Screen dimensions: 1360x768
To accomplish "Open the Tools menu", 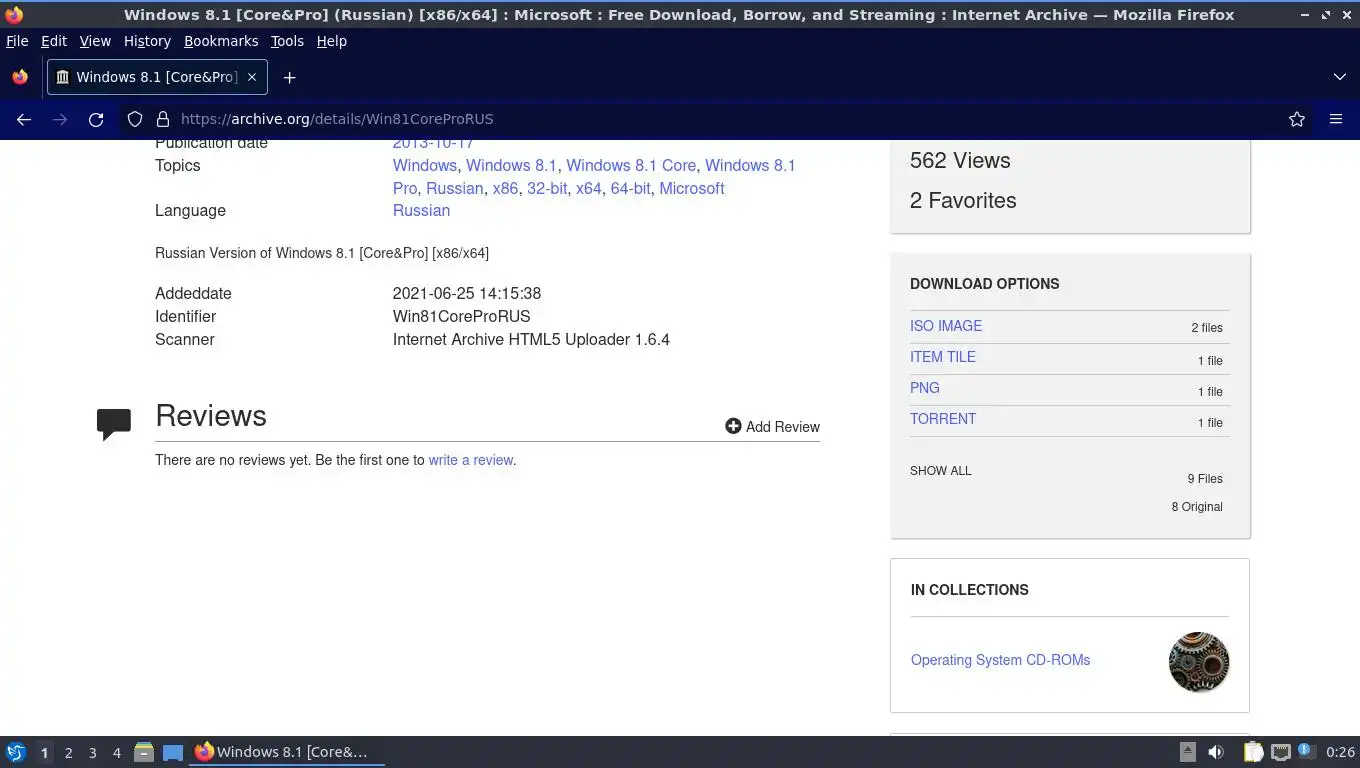I will (x=287, y=41).
